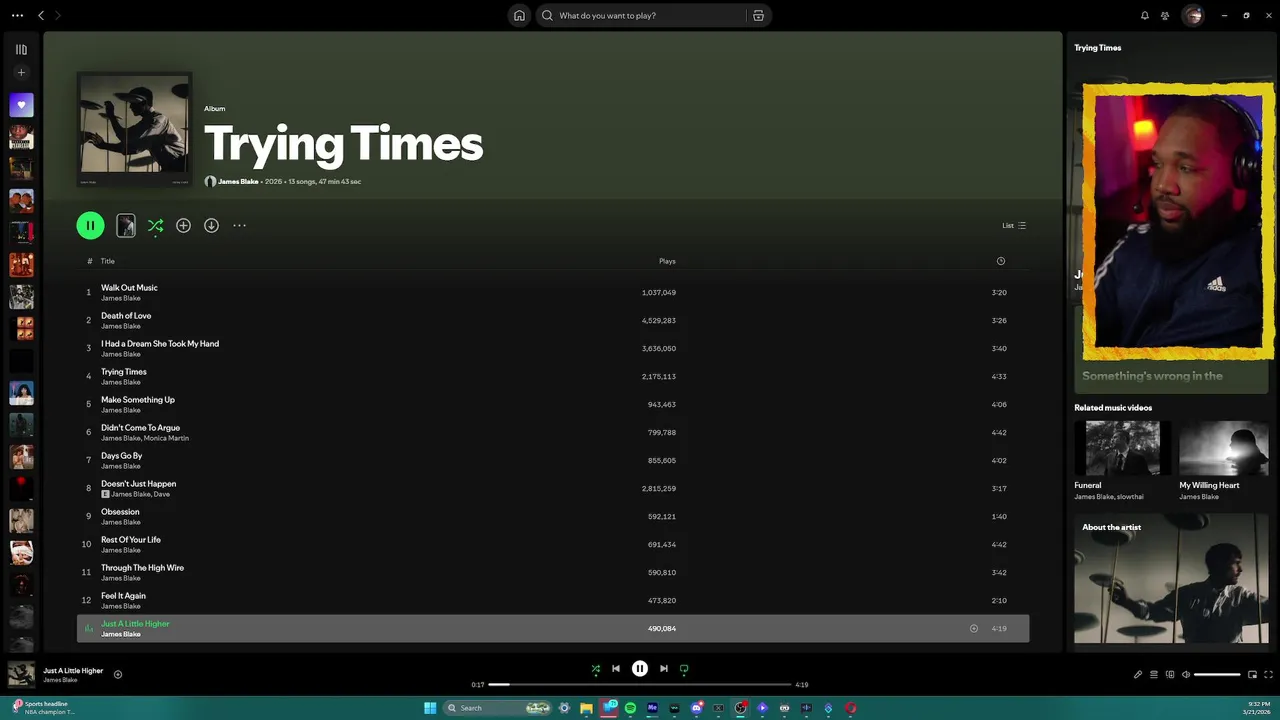Open lyrics with the microphone icon
This screenshot has height=720, width=1280.
coord(1137,675)
